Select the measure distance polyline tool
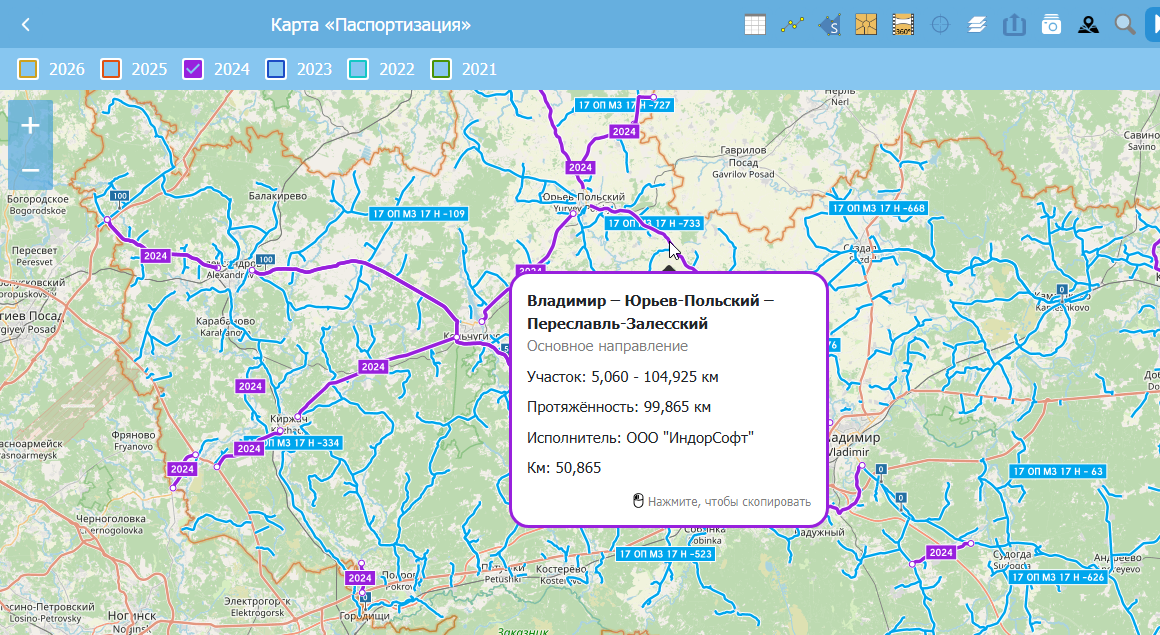Image resolution: width=1160 pixels, height=635 pixels. tap(793, 25)
